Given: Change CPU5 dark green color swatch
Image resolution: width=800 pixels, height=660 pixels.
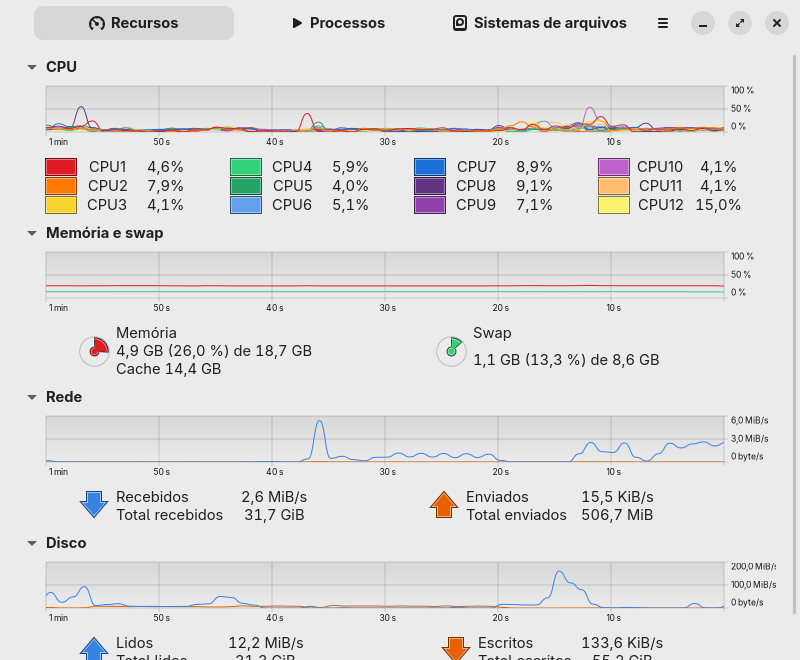Looking at the screenshot, I should [246, 186].
